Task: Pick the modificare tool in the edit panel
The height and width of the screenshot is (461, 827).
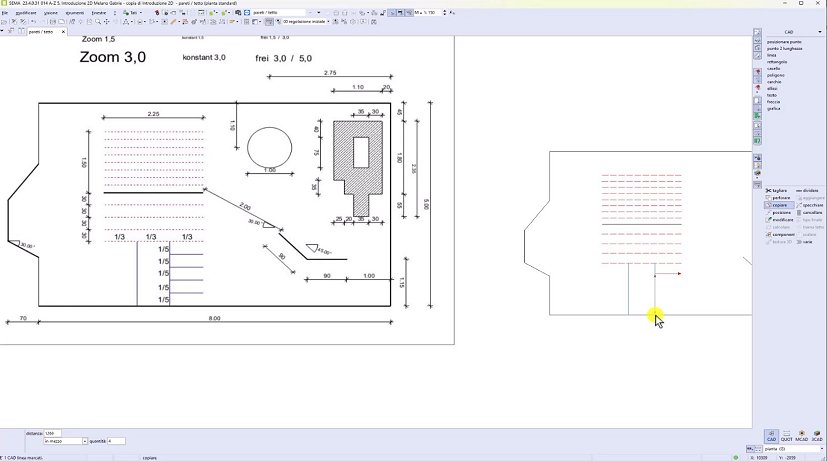Action: pyautogui.click(x=778, y=220)
